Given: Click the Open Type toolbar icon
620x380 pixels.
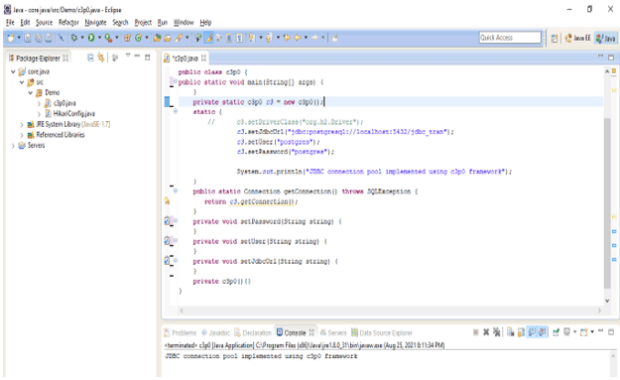Looking at the screenshot, I should click(157, 38).
